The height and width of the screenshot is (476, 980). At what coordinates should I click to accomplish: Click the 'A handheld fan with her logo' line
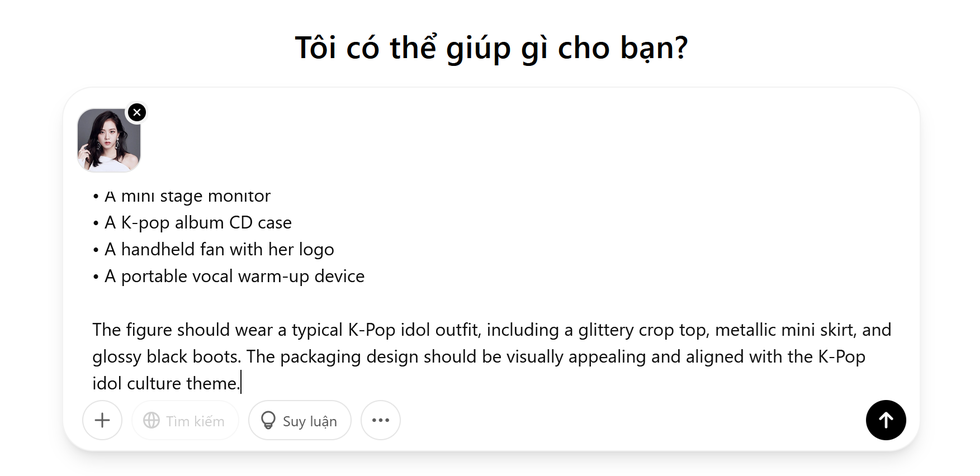pos(219,249)
